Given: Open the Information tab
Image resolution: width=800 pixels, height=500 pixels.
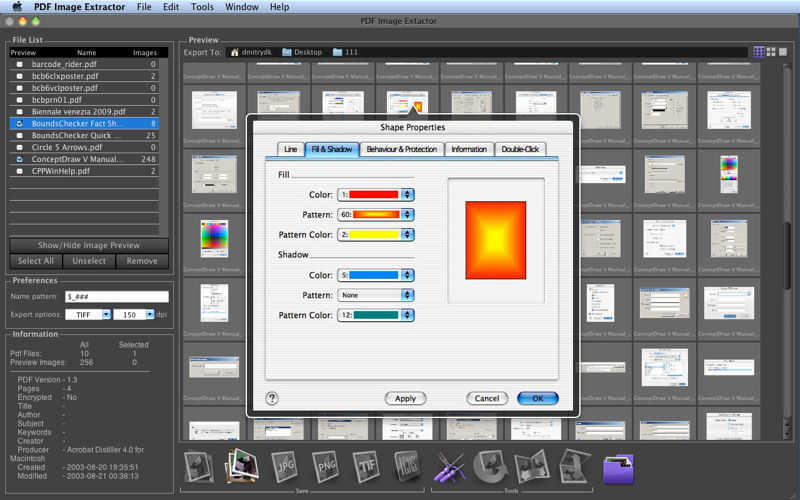Looking at the screenshot, I should (x=469, y=149).
